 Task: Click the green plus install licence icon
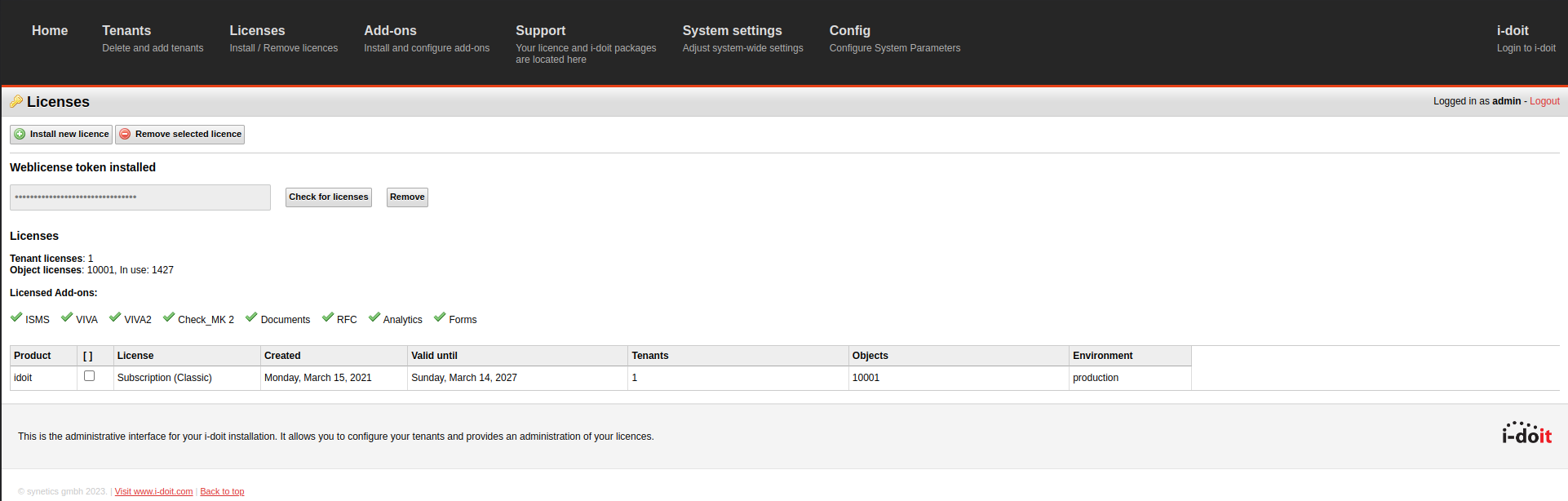(20, 135)
